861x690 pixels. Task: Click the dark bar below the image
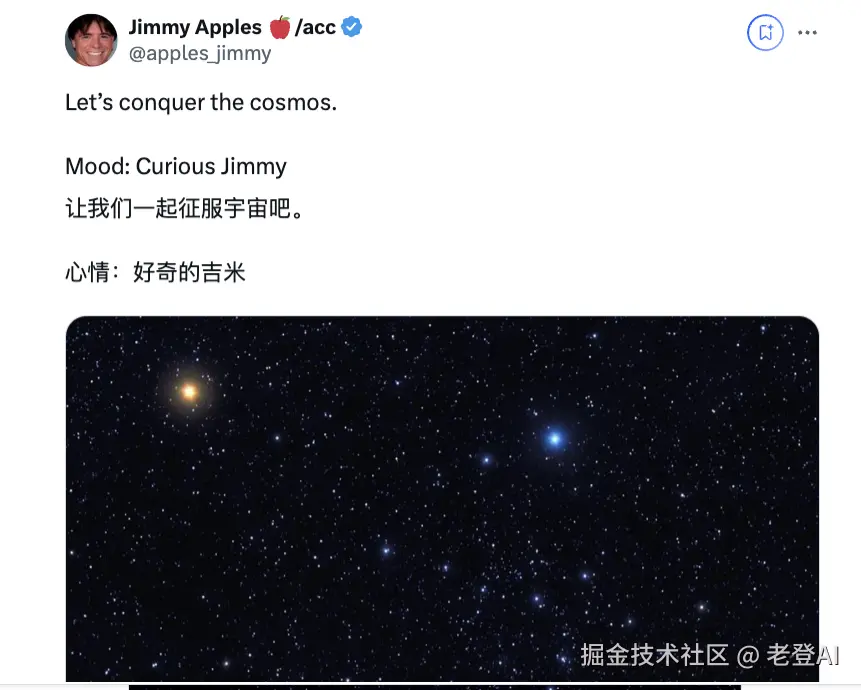coord(434,687)
